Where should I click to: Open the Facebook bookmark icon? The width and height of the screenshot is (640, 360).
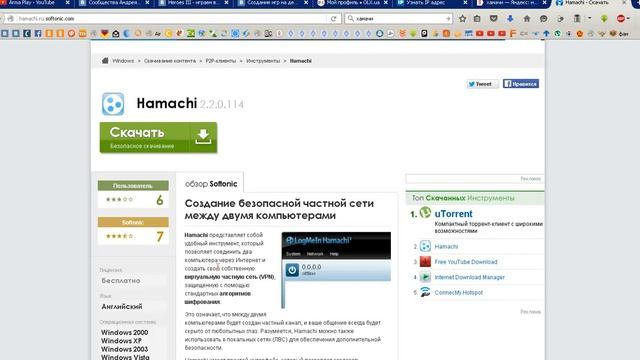38,33
